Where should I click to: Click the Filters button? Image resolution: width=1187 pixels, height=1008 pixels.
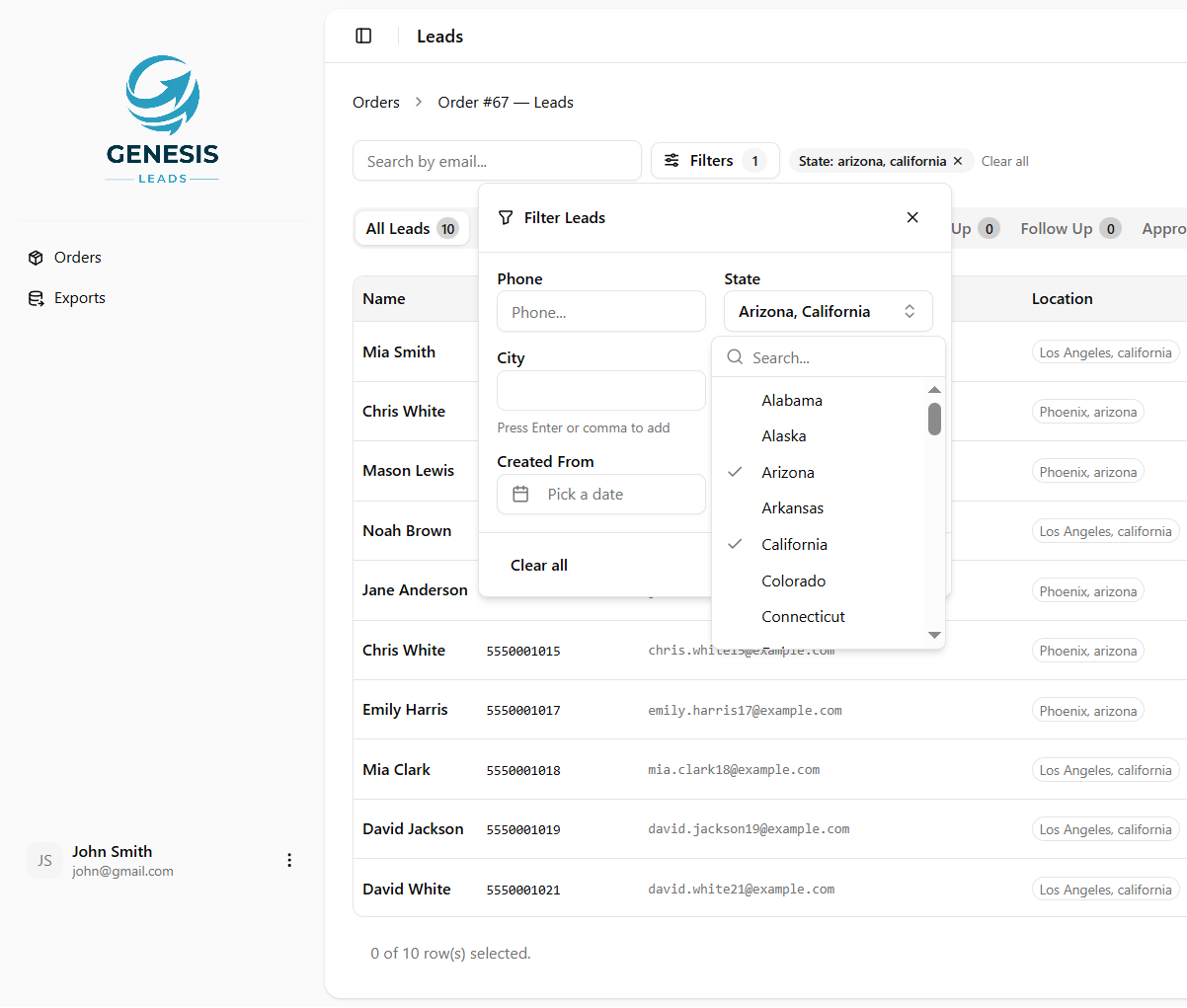click(715, 161)
